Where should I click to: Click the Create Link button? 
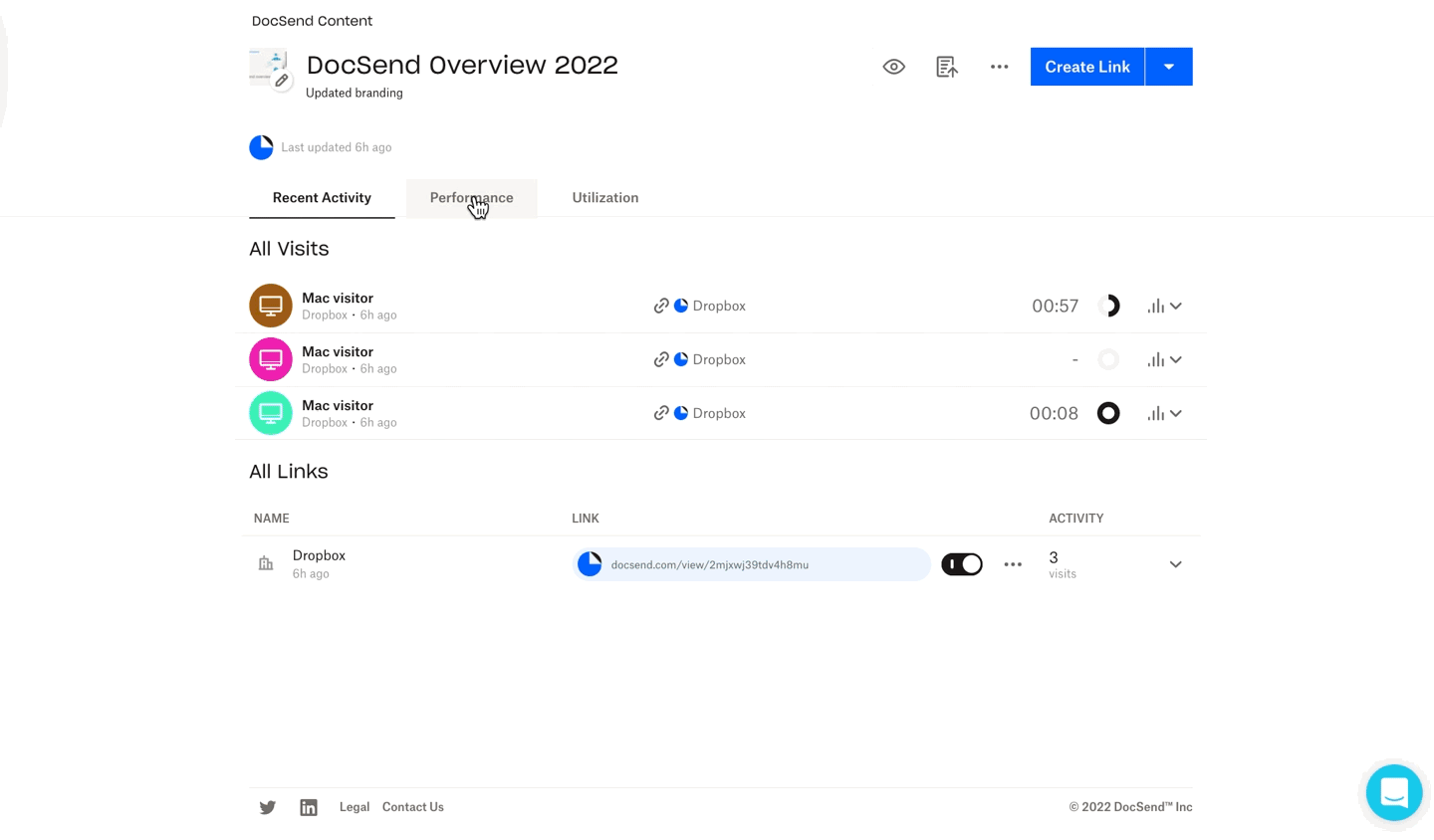coord(1086,66)
